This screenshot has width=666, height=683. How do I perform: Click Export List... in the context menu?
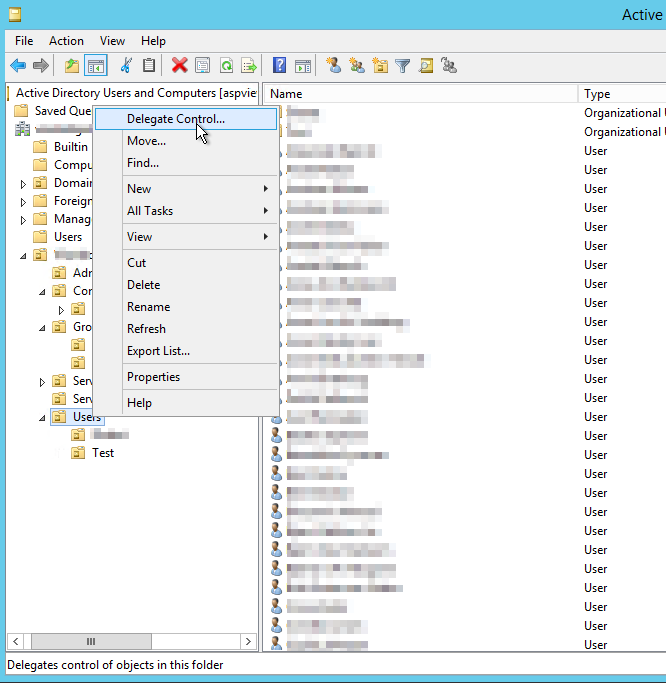coord(158,351)
